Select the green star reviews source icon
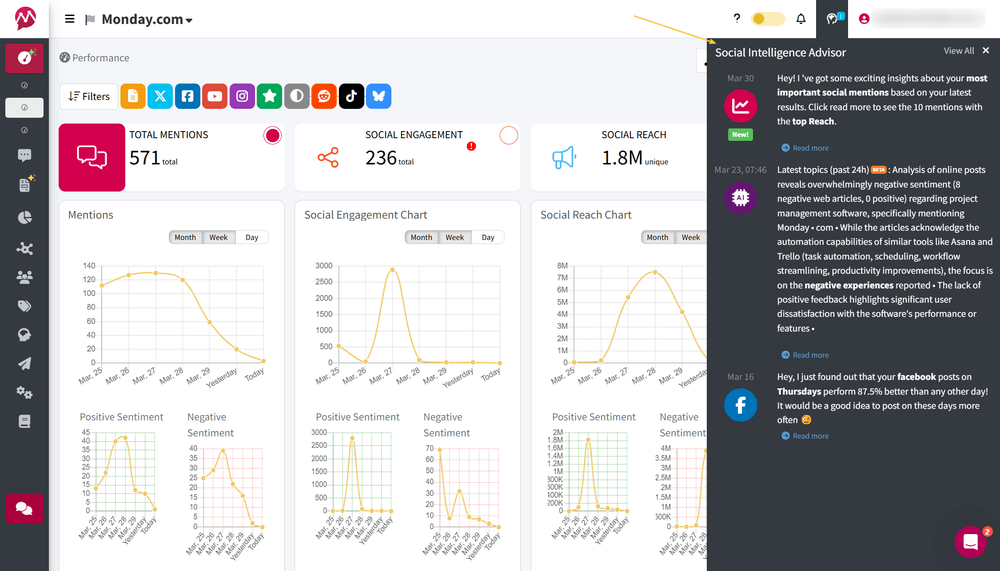 tap(269, 96)
